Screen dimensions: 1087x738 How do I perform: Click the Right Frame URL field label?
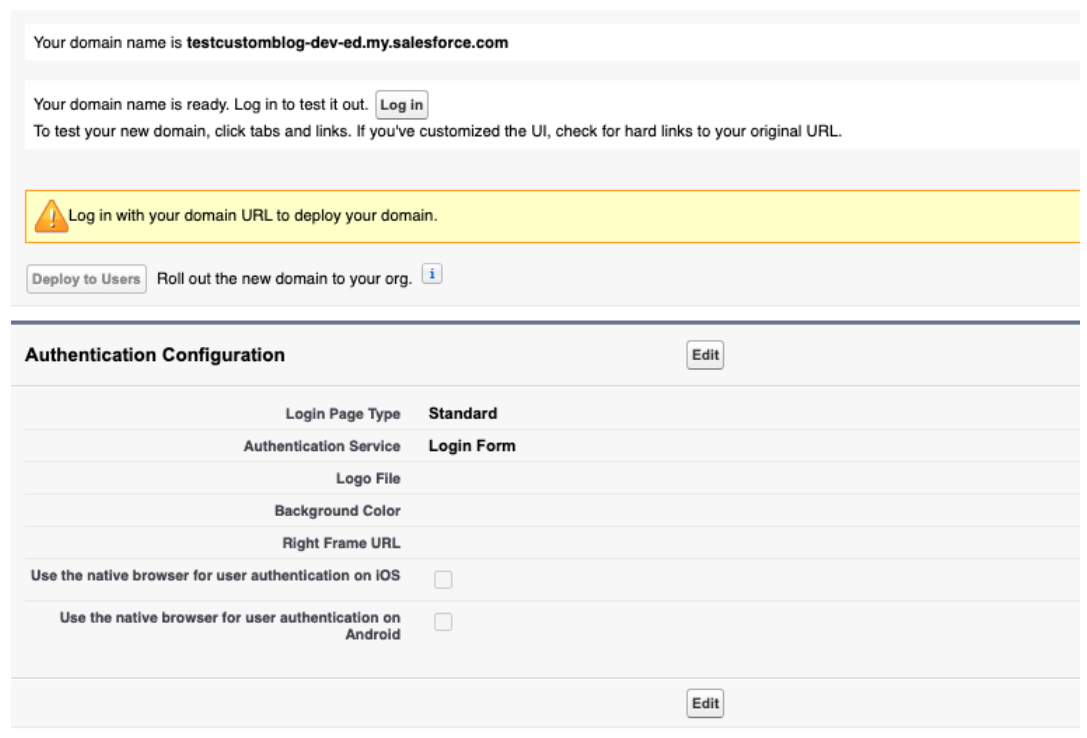[341, 543]
